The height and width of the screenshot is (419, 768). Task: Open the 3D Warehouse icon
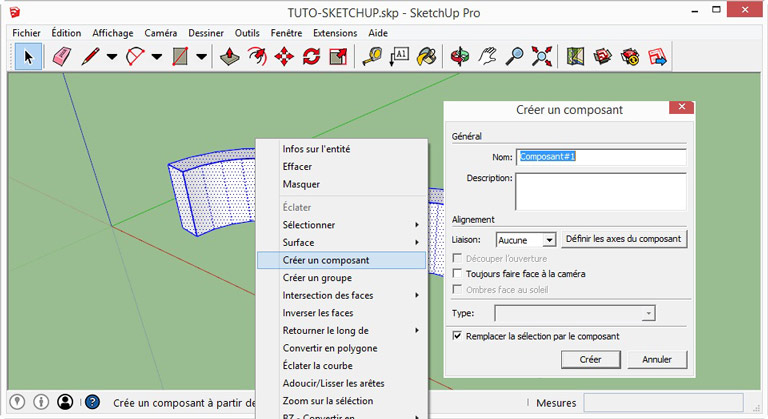602,56
